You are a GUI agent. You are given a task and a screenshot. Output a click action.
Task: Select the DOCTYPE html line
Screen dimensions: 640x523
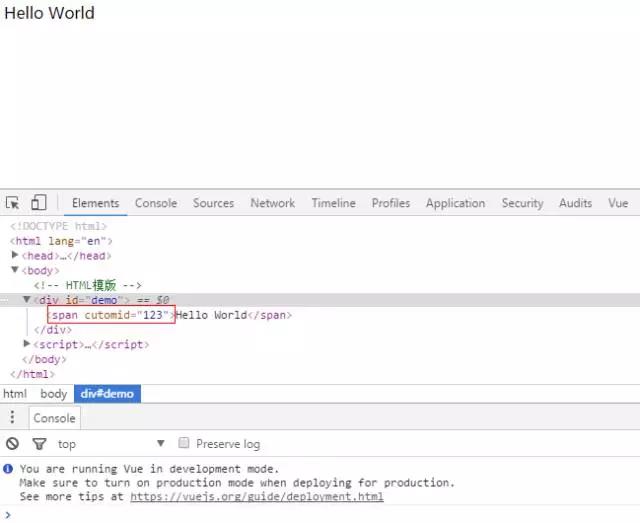tap(58, 226)
